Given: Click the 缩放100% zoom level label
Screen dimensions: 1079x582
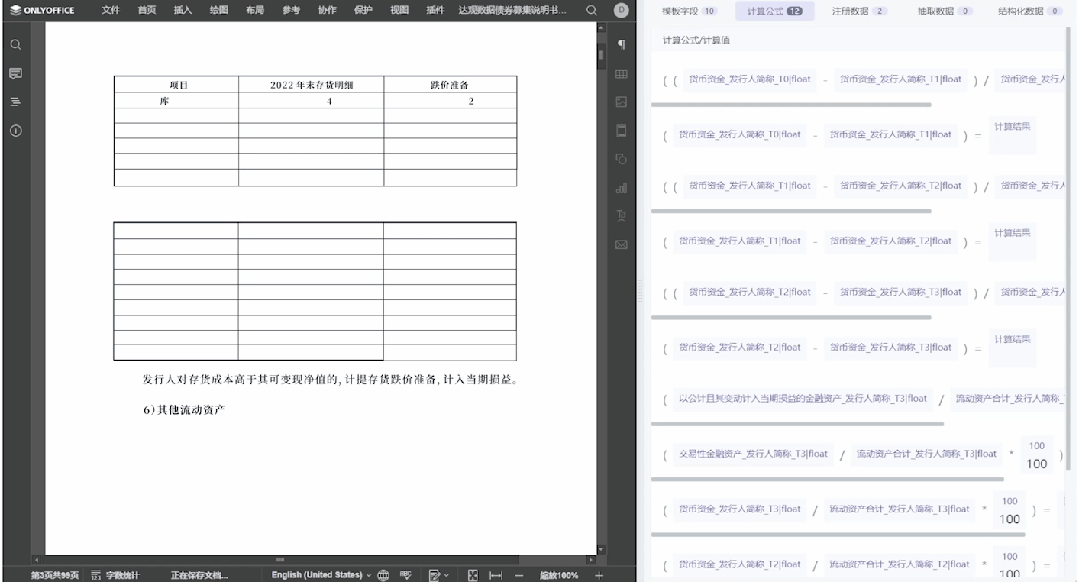Looking at the screenshot, I should (559, 575).
